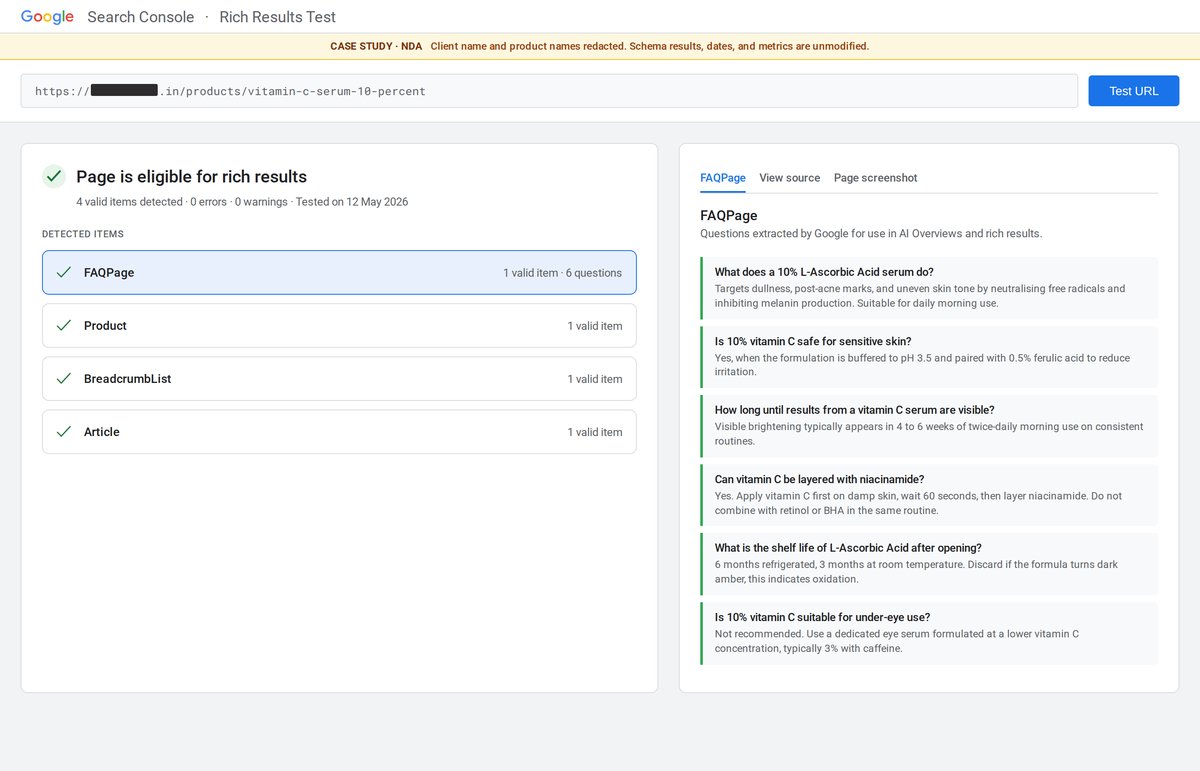This screenshot has width=1200, height=771.
Task: Select the FAQPage tab in details panel
Action: pyautogui.click(x=723, y=178)
